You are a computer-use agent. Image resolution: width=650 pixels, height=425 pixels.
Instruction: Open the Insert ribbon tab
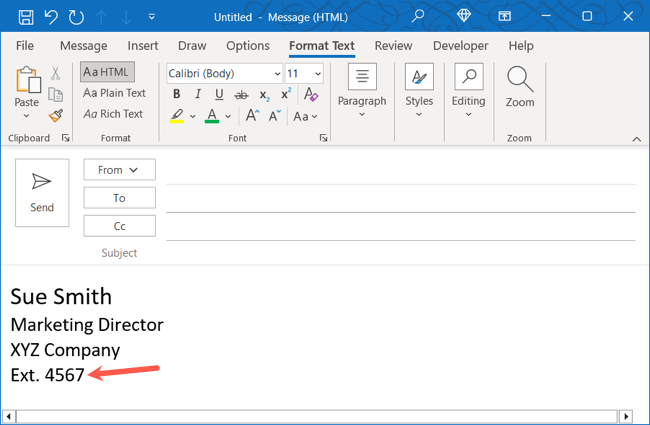(143, 46)
